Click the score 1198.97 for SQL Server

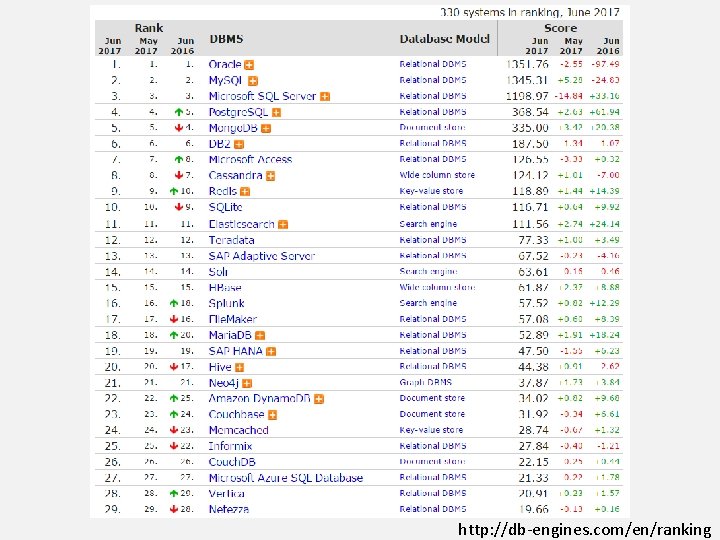pos(527,96)
